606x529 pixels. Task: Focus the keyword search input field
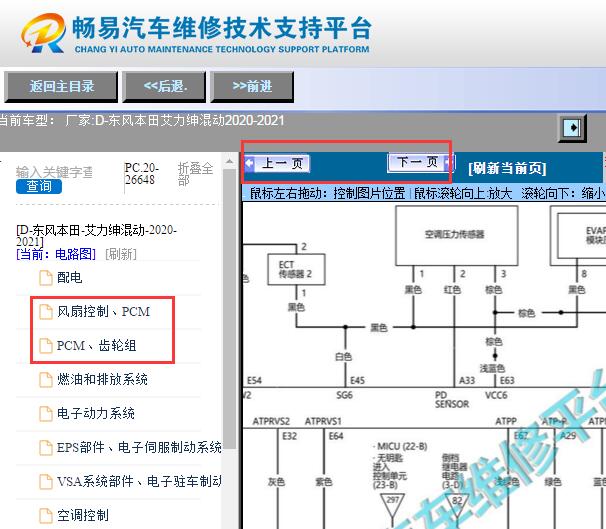click(x=54, y=172)
